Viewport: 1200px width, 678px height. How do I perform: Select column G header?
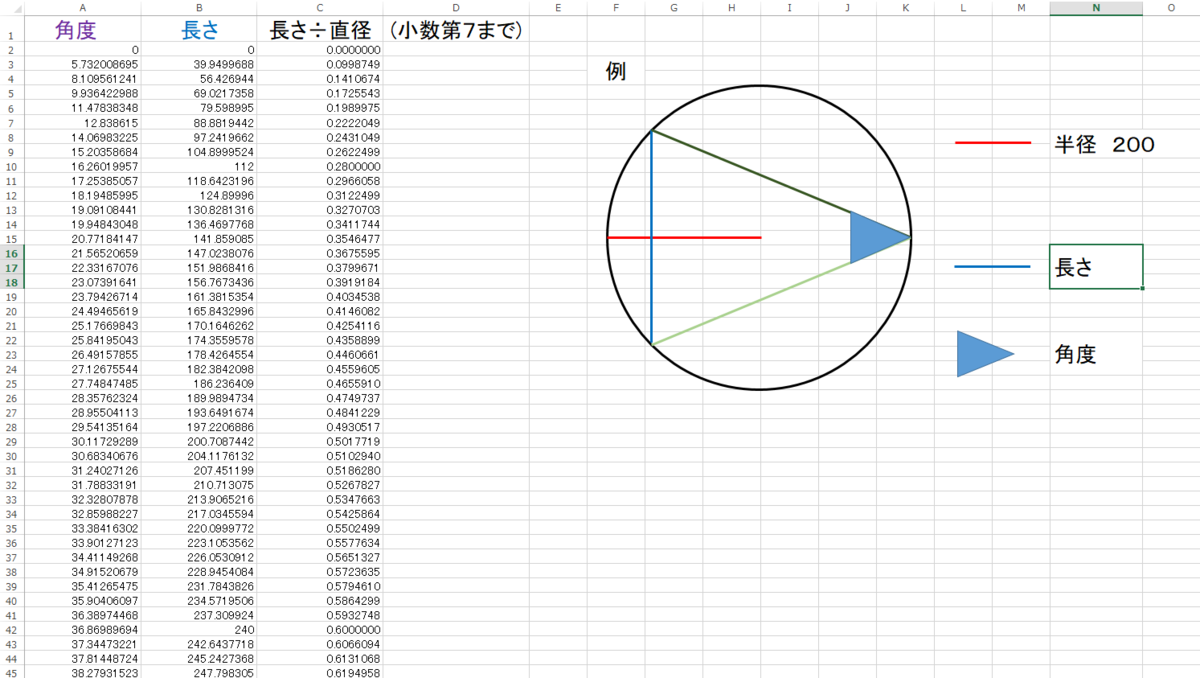pyautogui.click(x=674, y=8)
